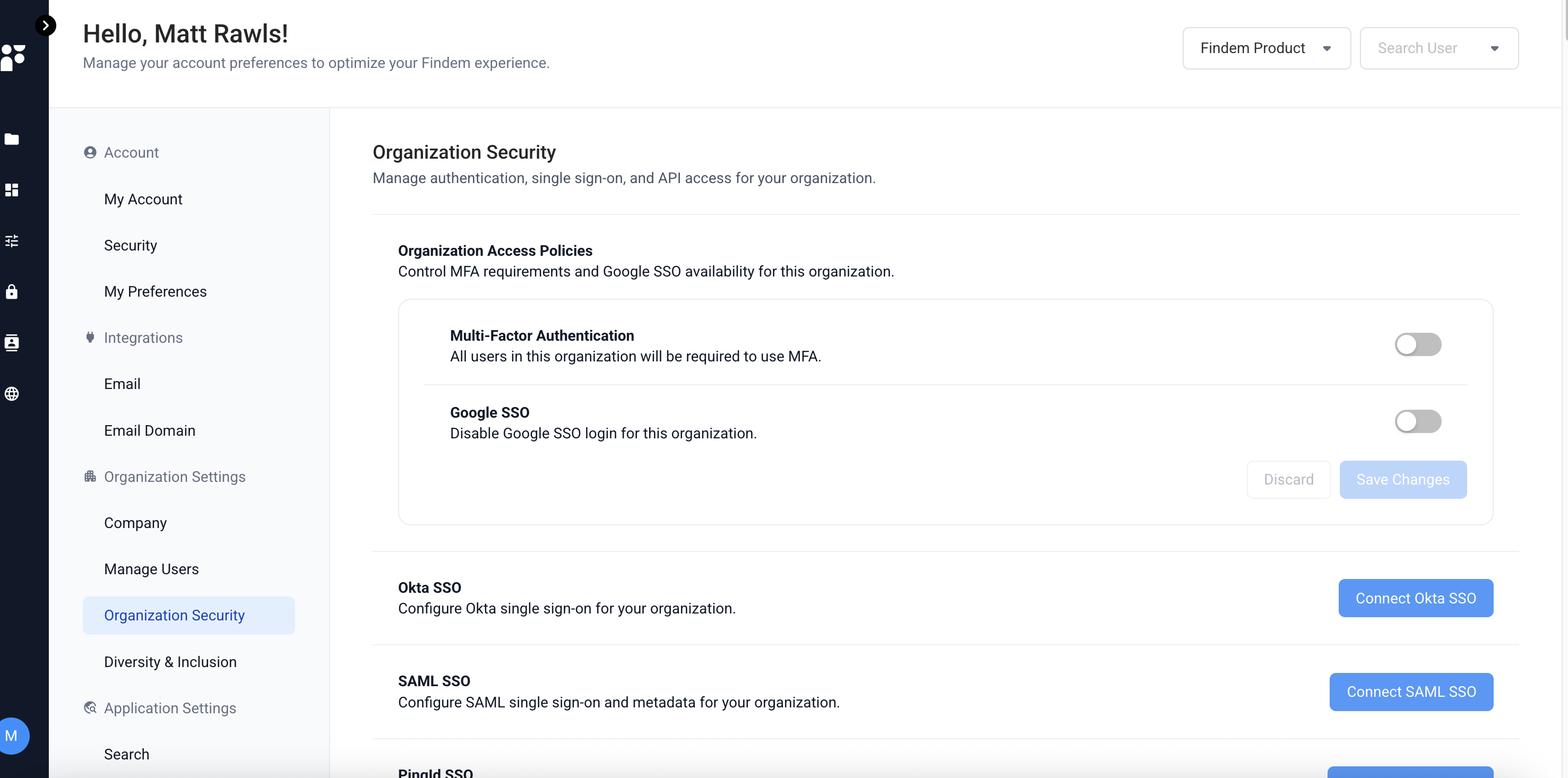Click the Application Settings section header
The height and width of the screenshot is (778, 1568).
(x=170, y=708)
